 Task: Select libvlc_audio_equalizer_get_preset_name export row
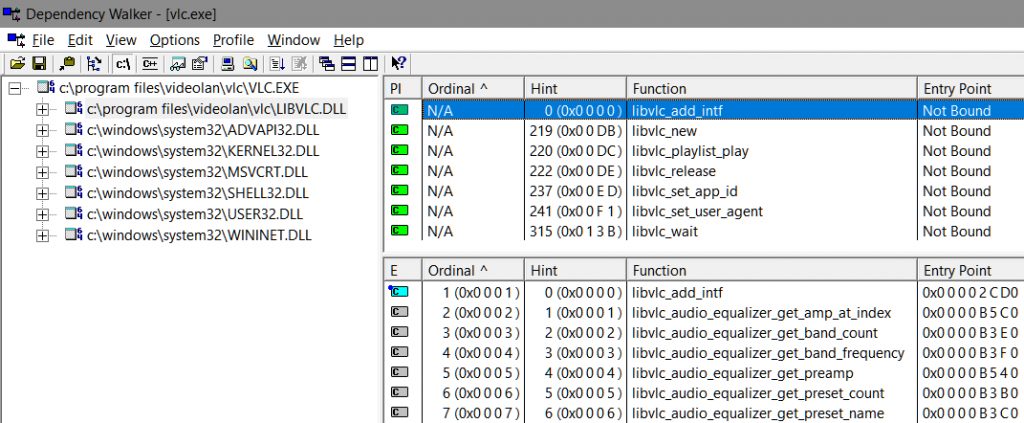(x=704, y=413)
